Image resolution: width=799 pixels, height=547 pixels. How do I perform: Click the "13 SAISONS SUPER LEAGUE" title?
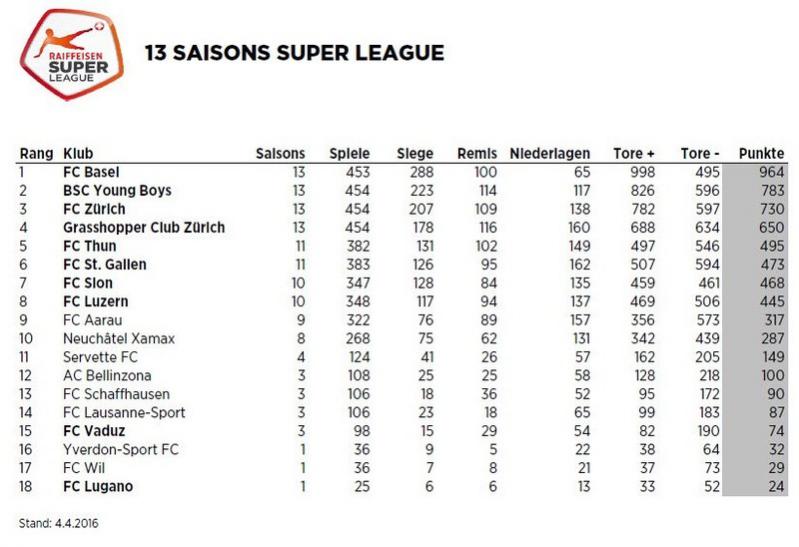point(294,52)
